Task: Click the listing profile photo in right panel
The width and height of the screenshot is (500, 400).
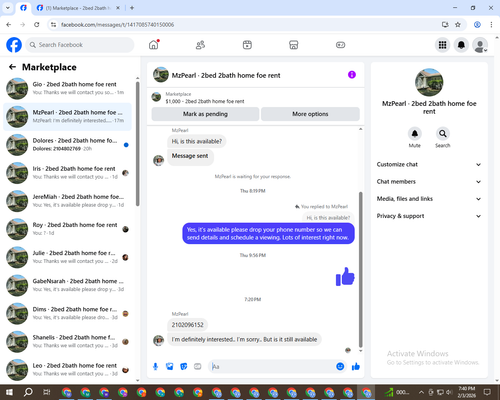Action: [x=429, y=82]
